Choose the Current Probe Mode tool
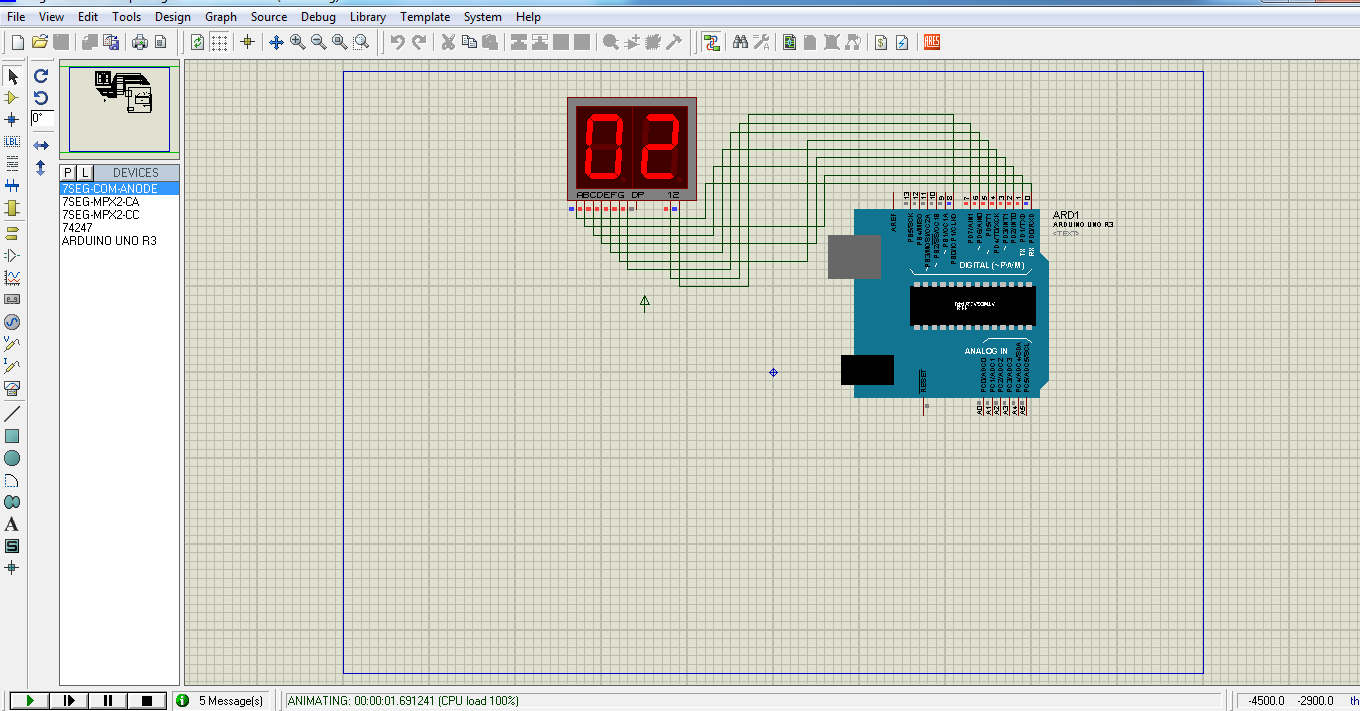Screen dimensions: 1360x711 12,365
